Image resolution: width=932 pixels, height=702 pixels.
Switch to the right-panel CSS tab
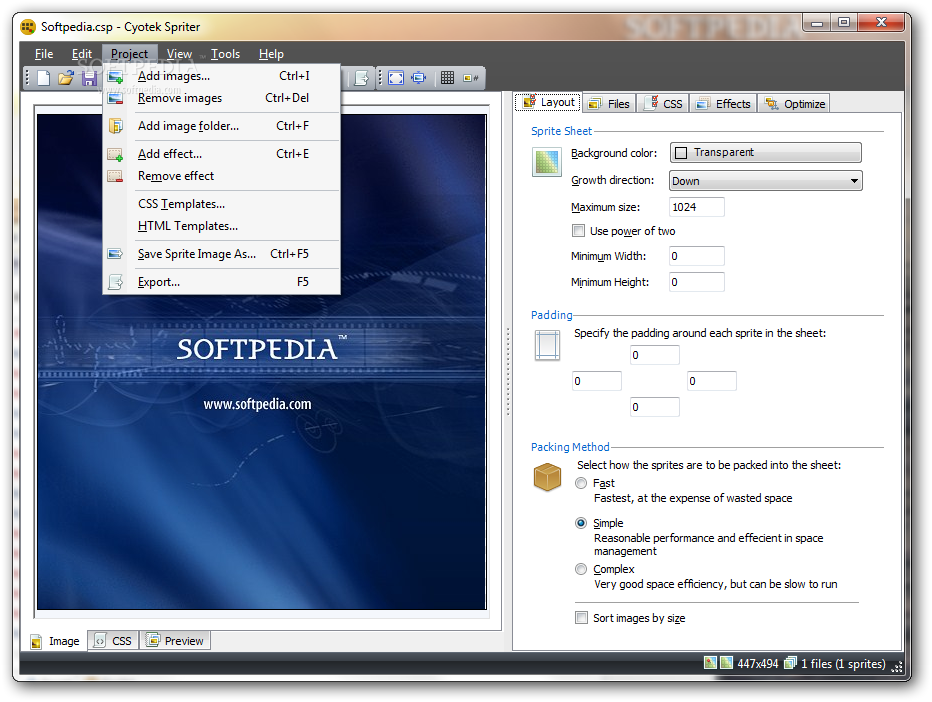[x=664, y=104]
